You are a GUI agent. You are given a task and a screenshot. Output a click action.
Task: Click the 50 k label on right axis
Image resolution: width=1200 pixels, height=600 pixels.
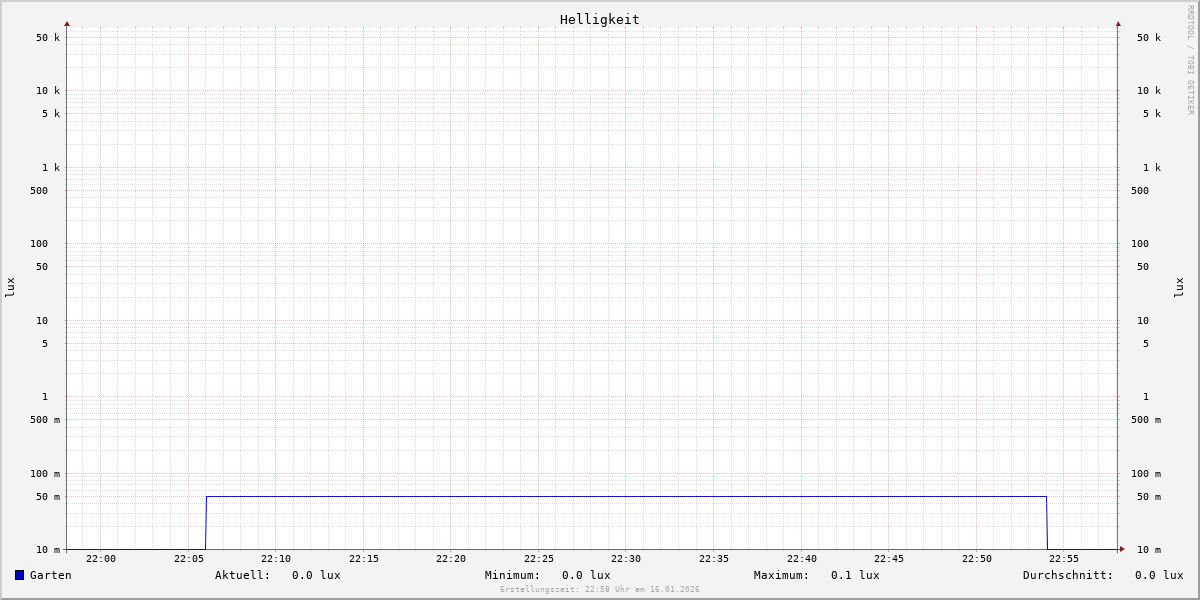(x=1149, y=38)
